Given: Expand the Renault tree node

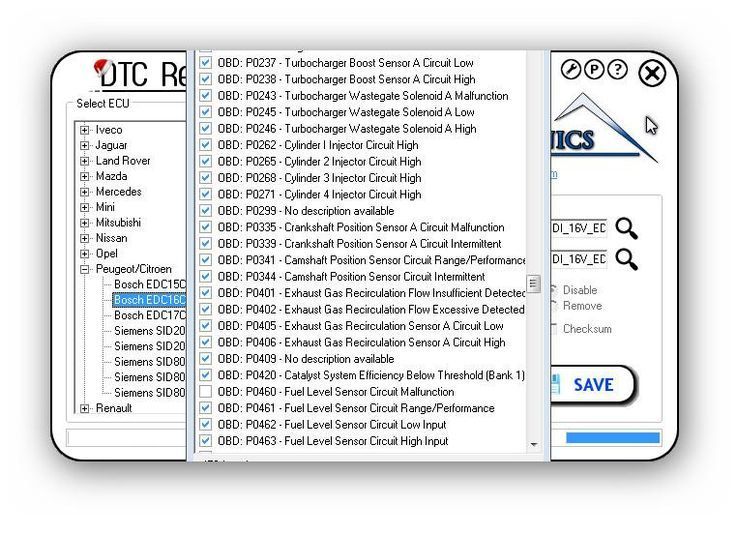Looking at the screenshot, I should pyautogui.click(x=85, y=409).
